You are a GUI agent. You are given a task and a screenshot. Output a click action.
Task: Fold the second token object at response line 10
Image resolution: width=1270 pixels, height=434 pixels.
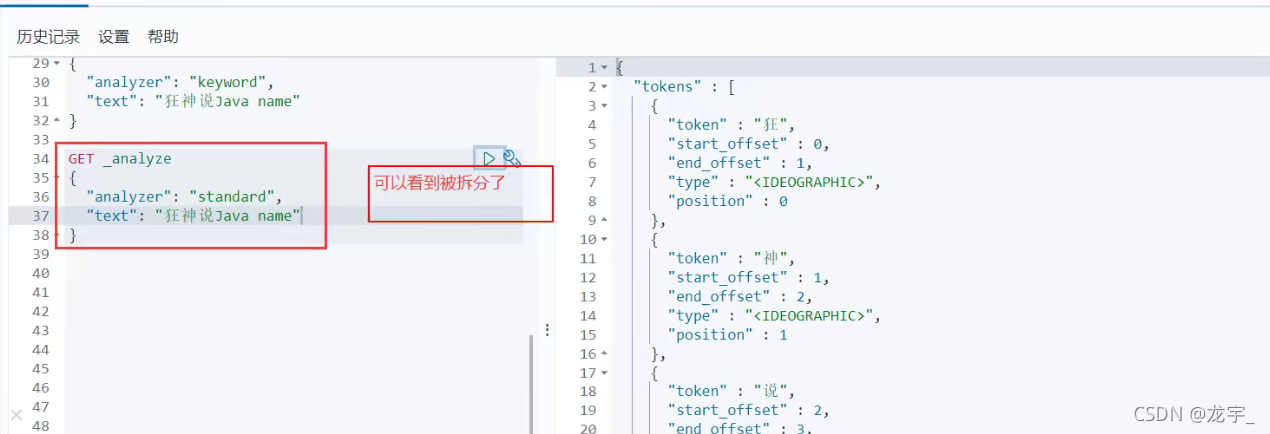(604, 239)
